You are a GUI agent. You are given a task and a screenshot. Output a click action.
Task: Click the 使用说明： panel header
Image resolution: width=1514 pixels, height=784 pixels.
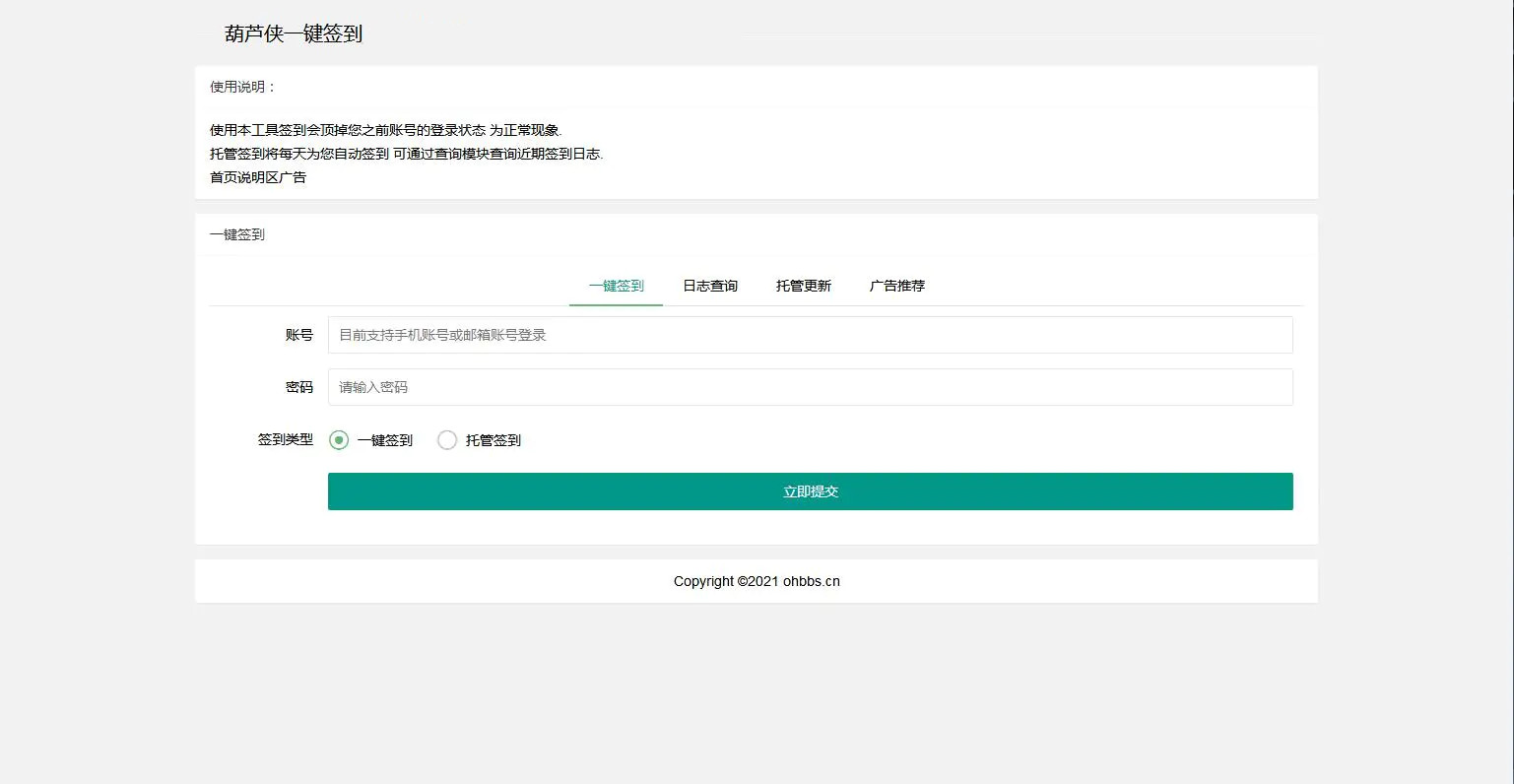click(x=756, y=87)
